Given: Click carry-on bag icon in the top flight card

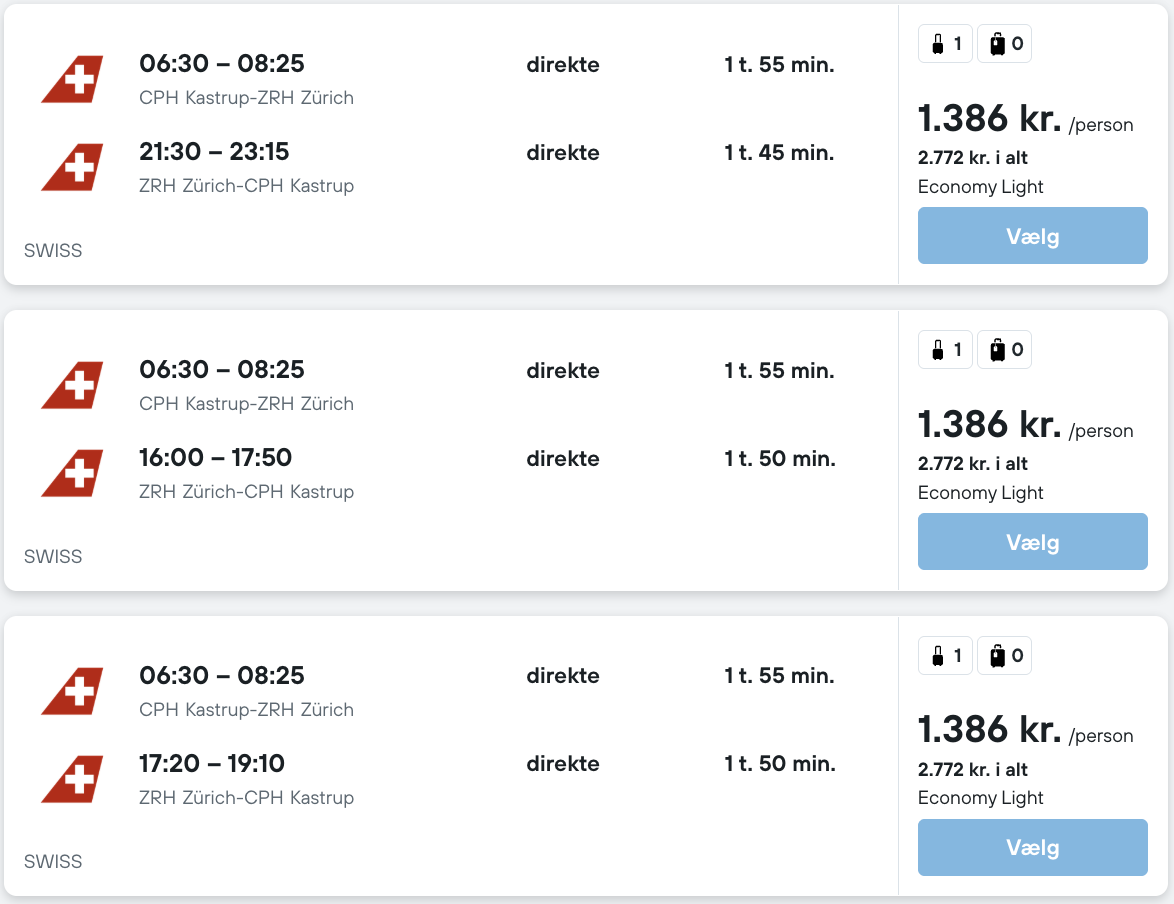Looking at the screenshot, I should click(x=937, y=44).
